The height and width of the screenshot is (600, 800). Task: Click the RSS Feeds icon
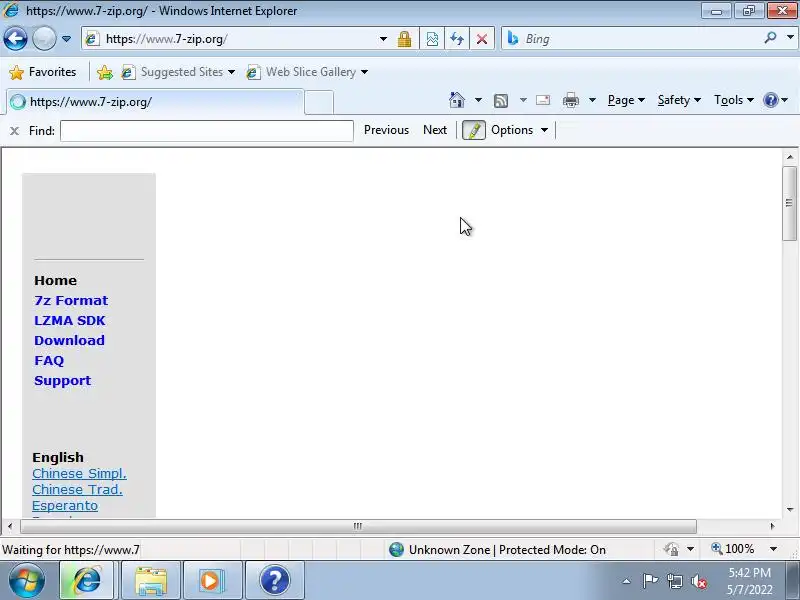(x=501, y=101)
